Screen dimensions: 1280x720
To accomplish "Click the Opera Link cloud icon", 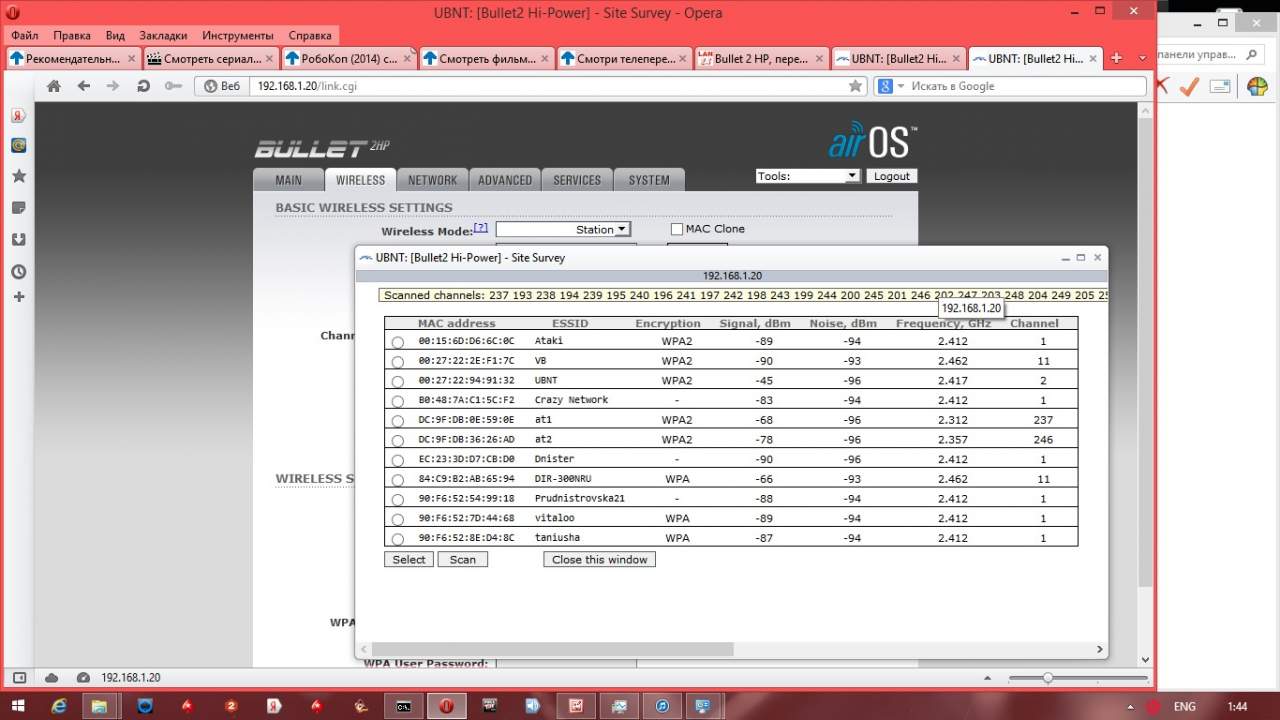I will point(52,677).
